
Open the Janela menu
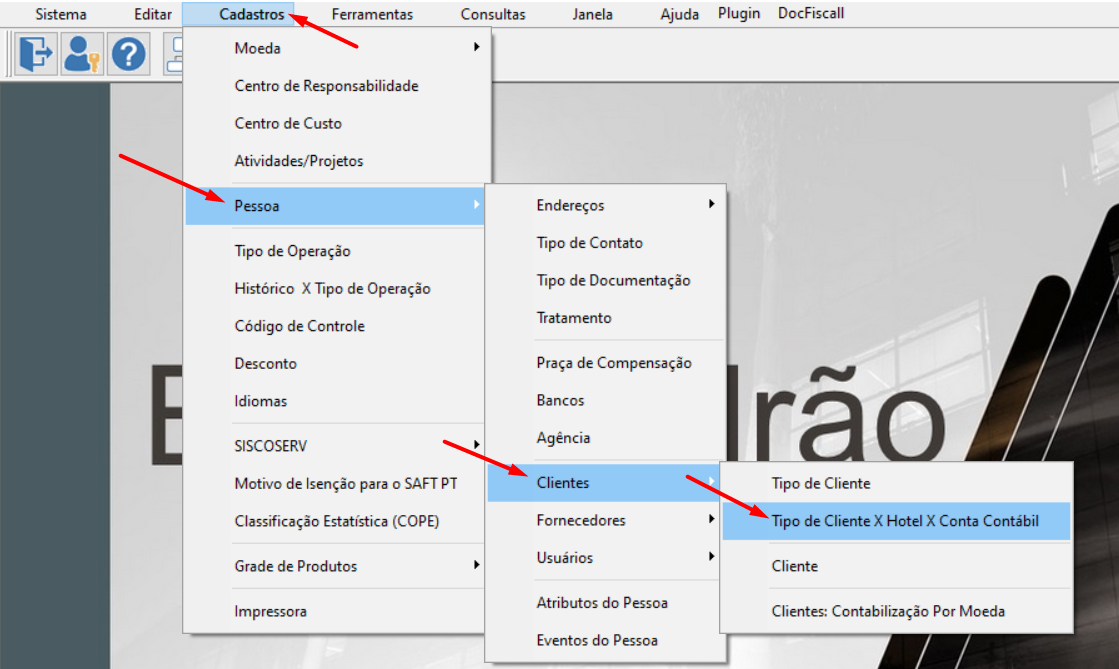pyautogui.click(x=592, y=14)
